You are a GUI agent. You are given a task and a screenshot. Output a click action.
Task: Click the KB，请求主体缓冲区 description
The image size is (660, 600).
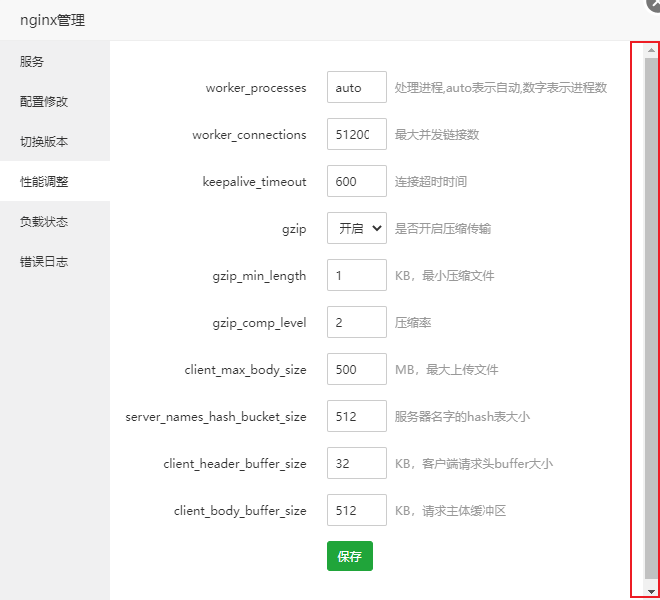(450, 511)
